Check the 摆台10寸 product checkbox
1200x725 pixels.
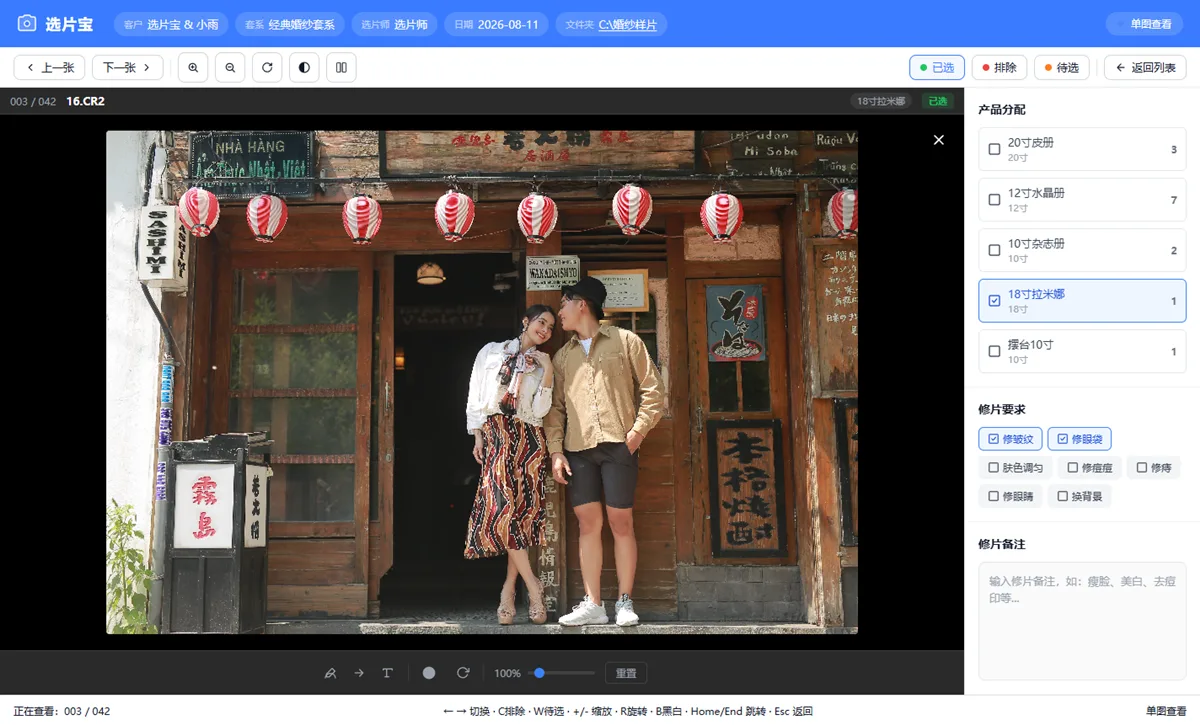point(994,351)
